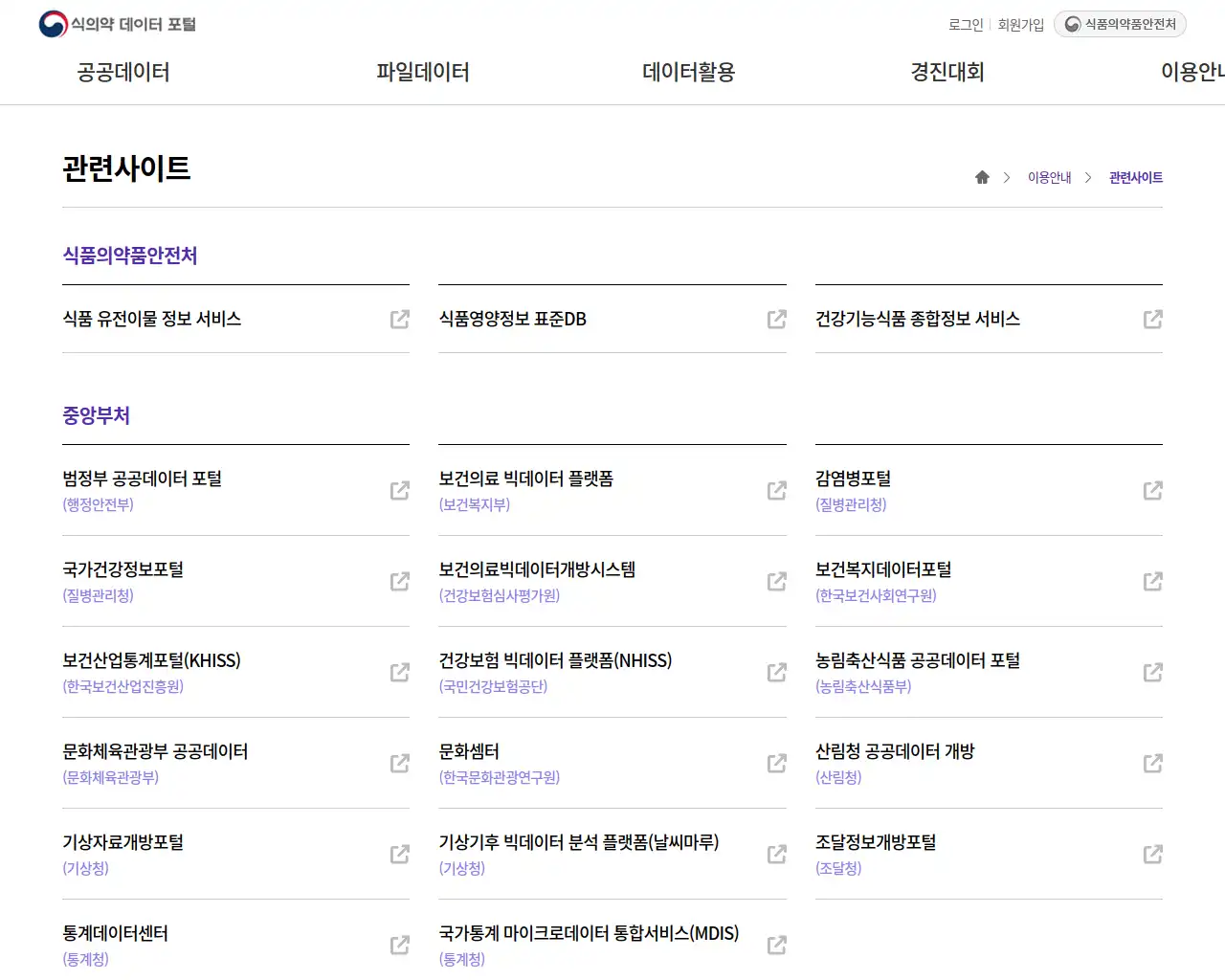
Task: Open external link icon for 식품 유전이물 정보 서비스
Action: [400, 319]
